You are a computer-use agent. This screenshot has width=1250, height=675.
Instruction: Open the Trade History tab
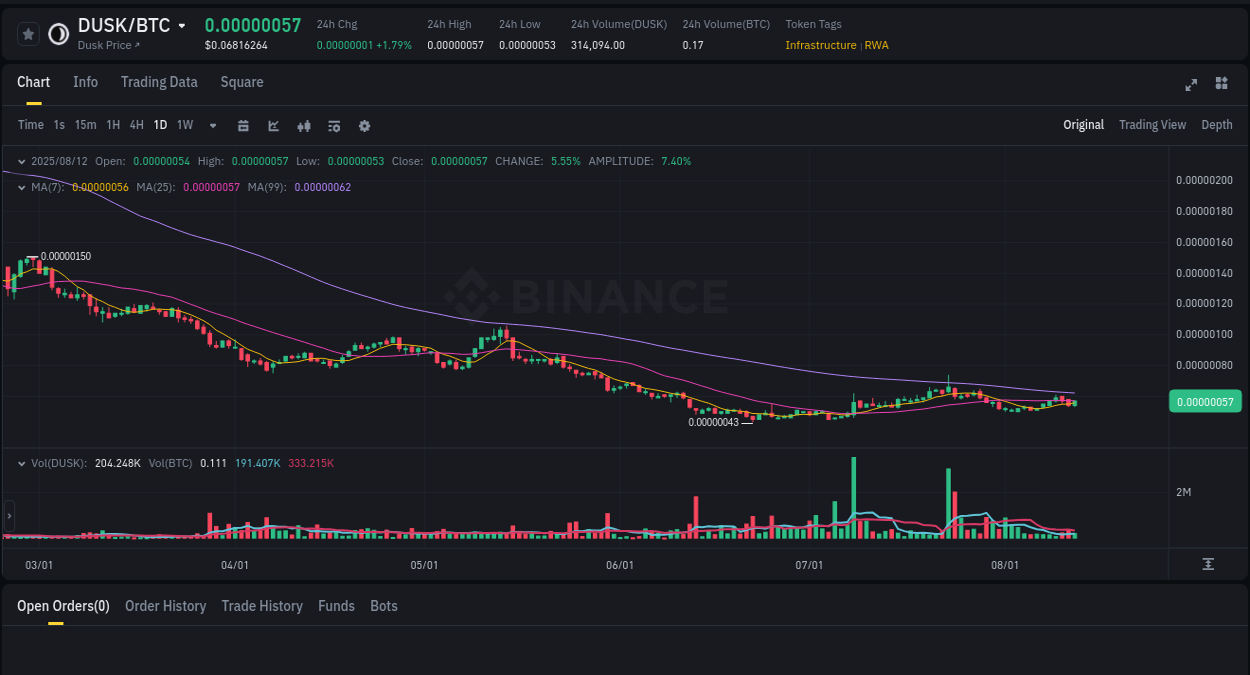pyautogui.click(x=262, y=606)
